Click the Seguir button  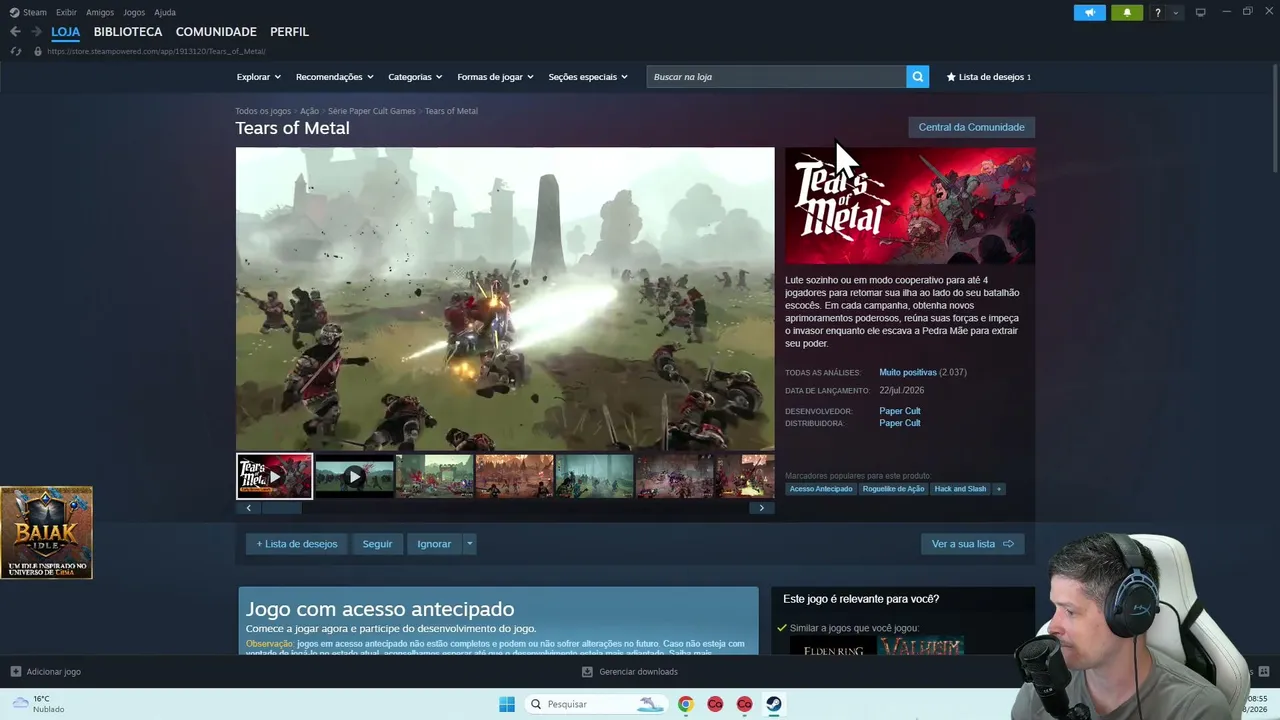coord(377,544)
